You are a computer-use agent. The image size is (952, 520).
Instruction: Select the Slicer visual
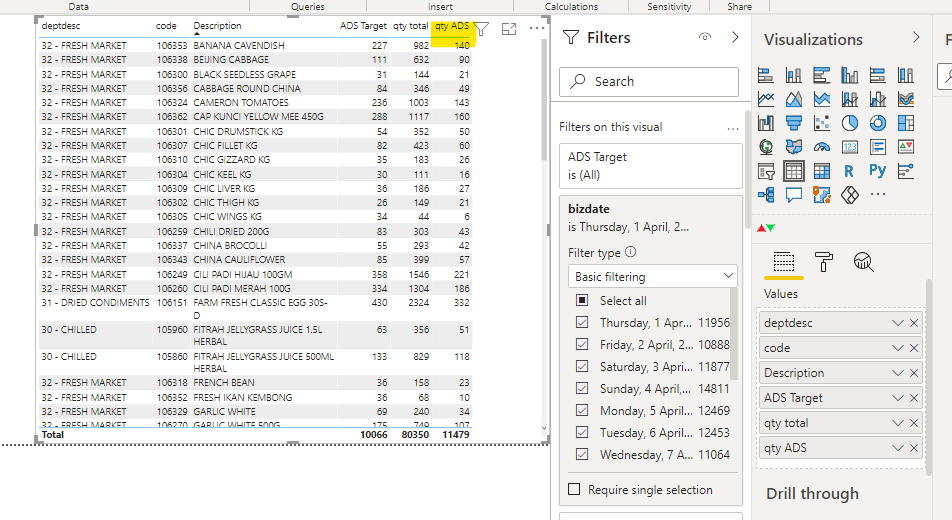pyautogui.click(x=766, y=171)
